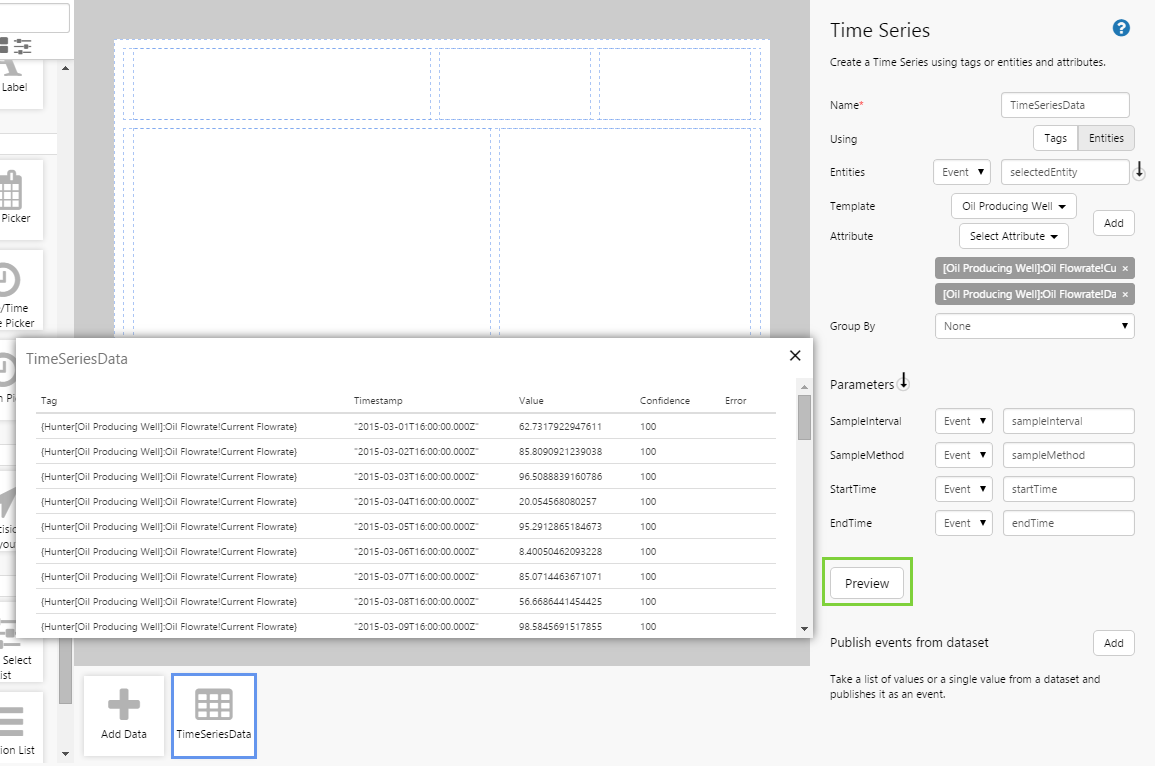This screenshot has width=1156, height=767.
Task: Expand the Group By dropdown
Action: 1034,326
